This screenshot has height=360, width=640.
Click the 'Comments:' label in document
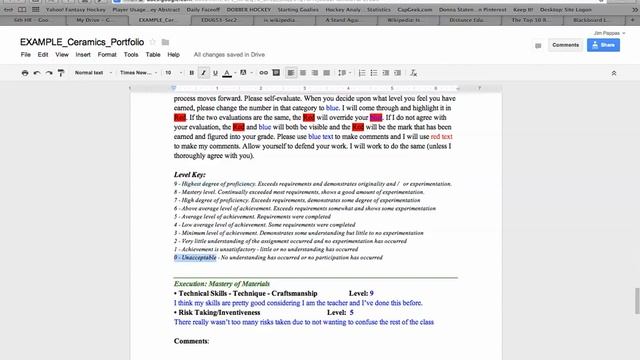coord(191,341)
